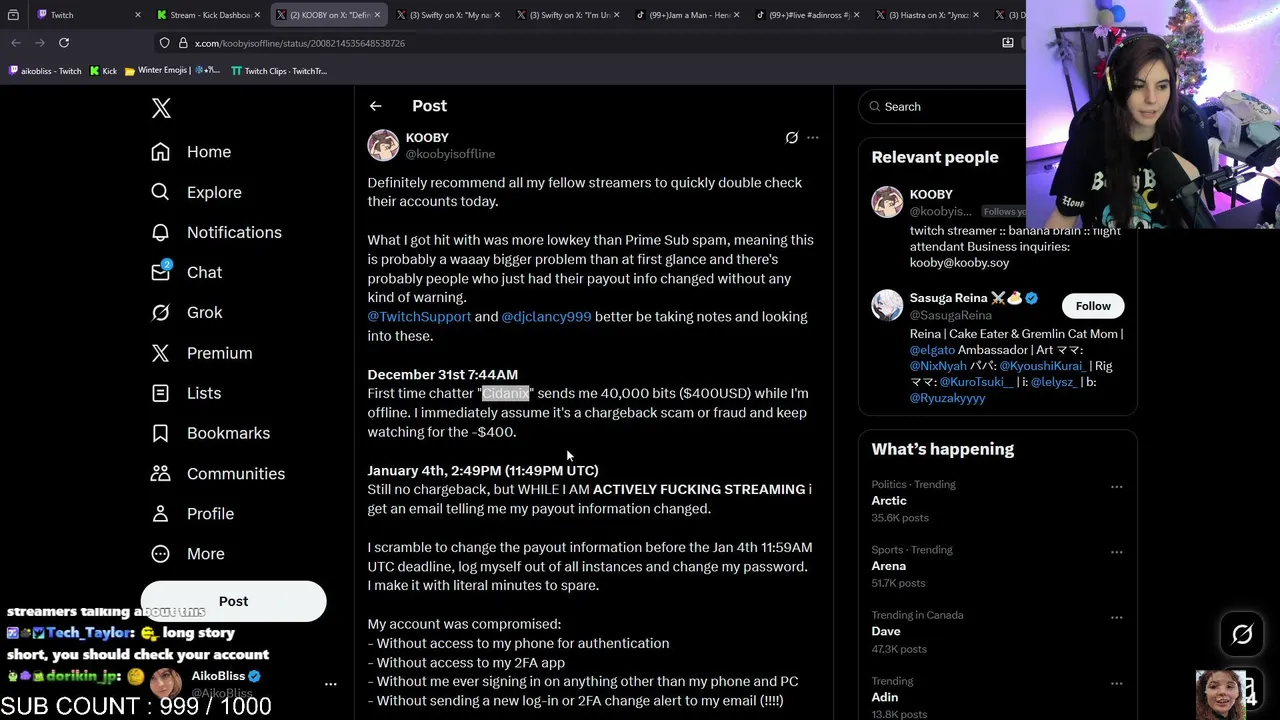Image resolution: width=1280 pixels, height=720 pixels.
Task: Open options for the Adin trend
Action: [1116, 683]
